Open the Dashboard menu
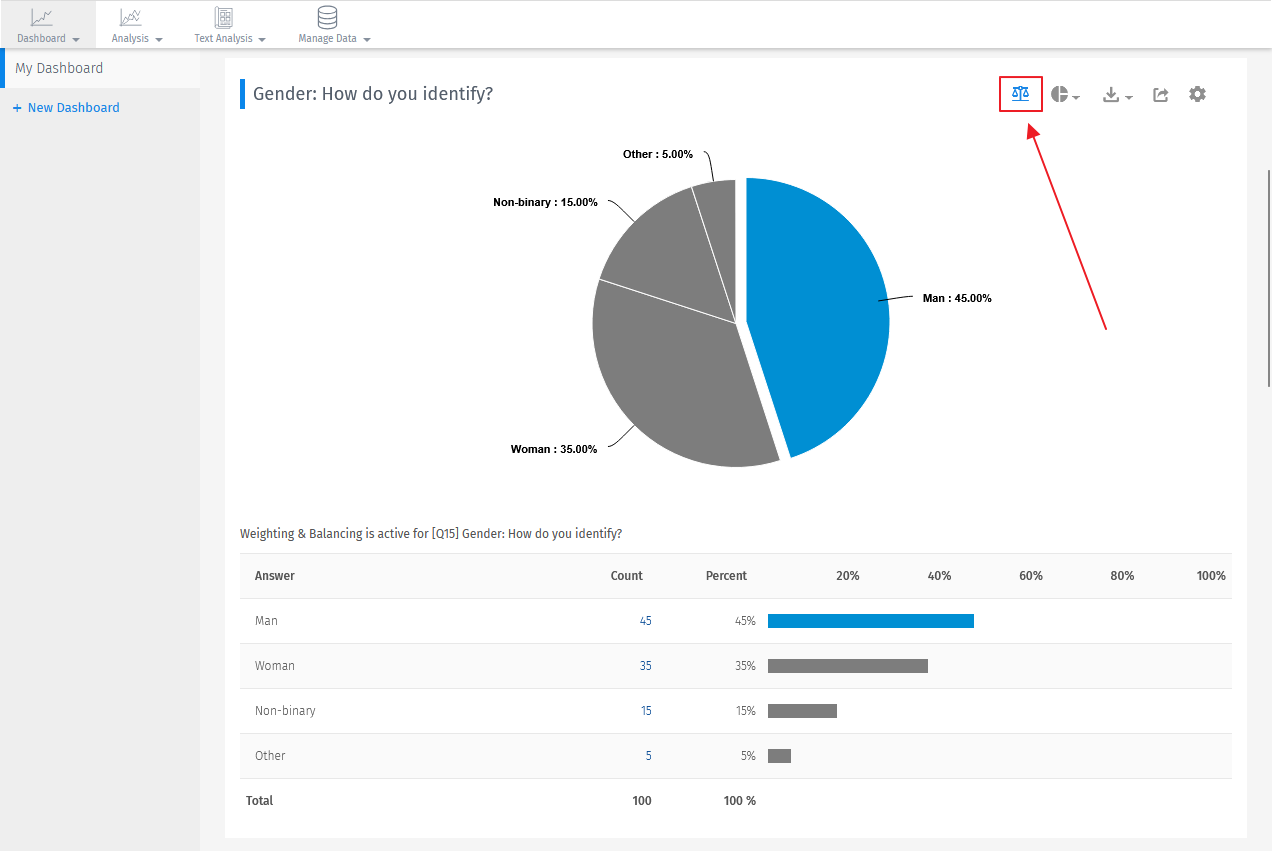The image size is (1272, 851). tap(76, 39)
